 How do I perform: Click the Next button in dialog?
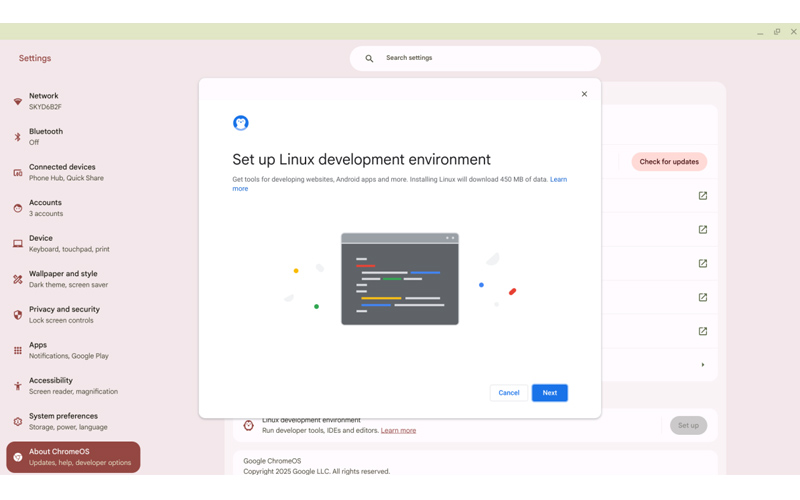pyautogui.click(x=549, y=393)
